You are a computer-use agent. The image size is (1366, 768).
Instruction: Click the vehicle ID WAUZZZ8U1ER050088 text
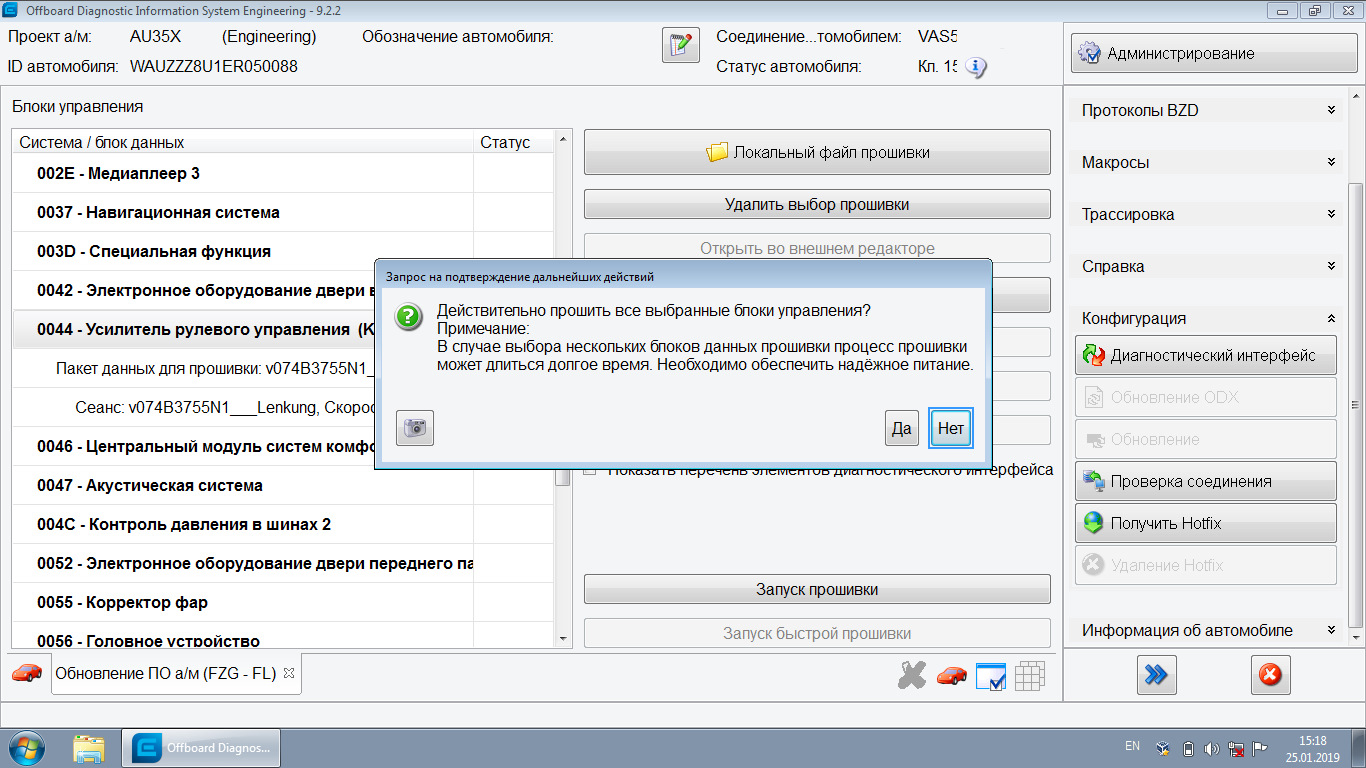[x=213, y=67]
